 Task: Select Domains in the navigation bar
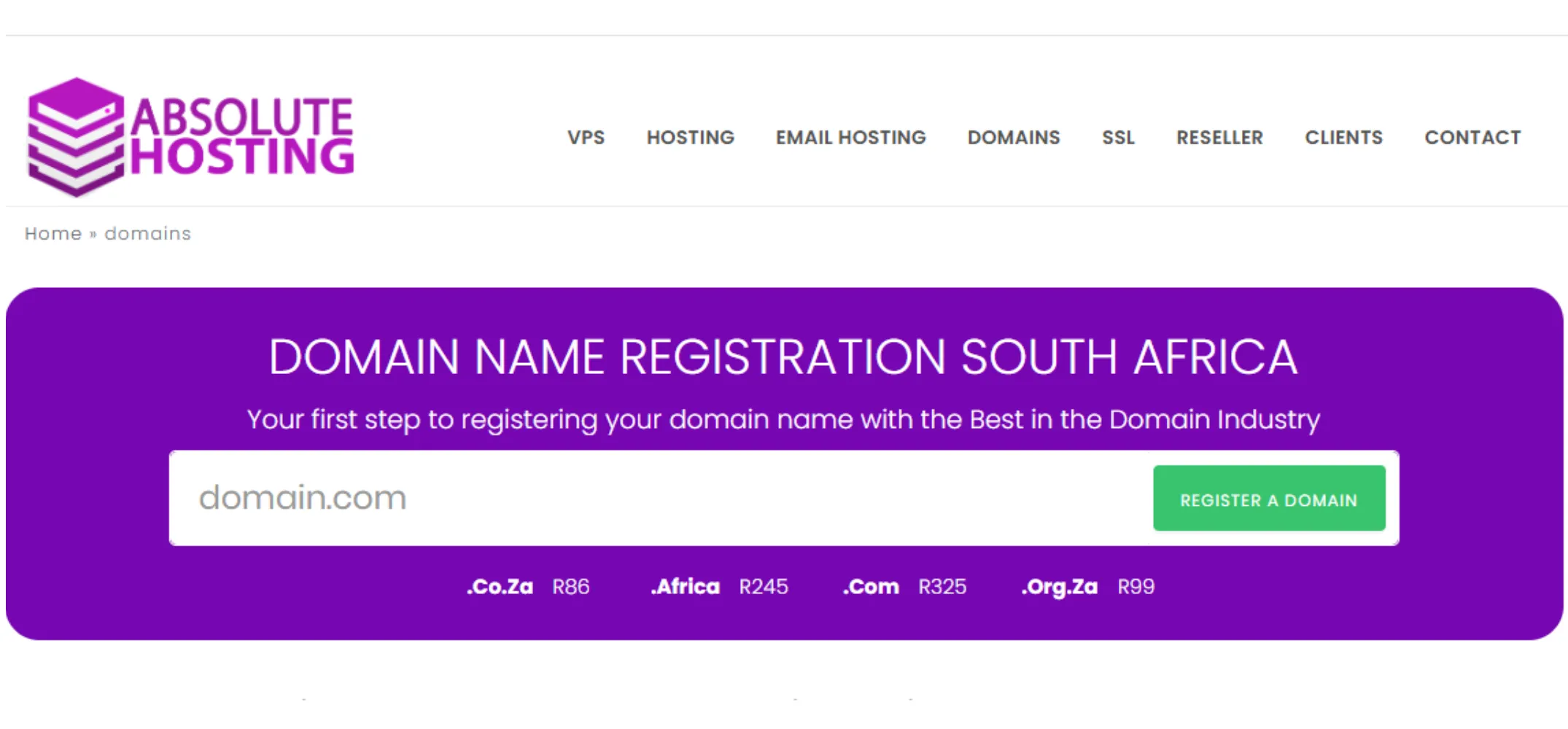coord(1014,137)
